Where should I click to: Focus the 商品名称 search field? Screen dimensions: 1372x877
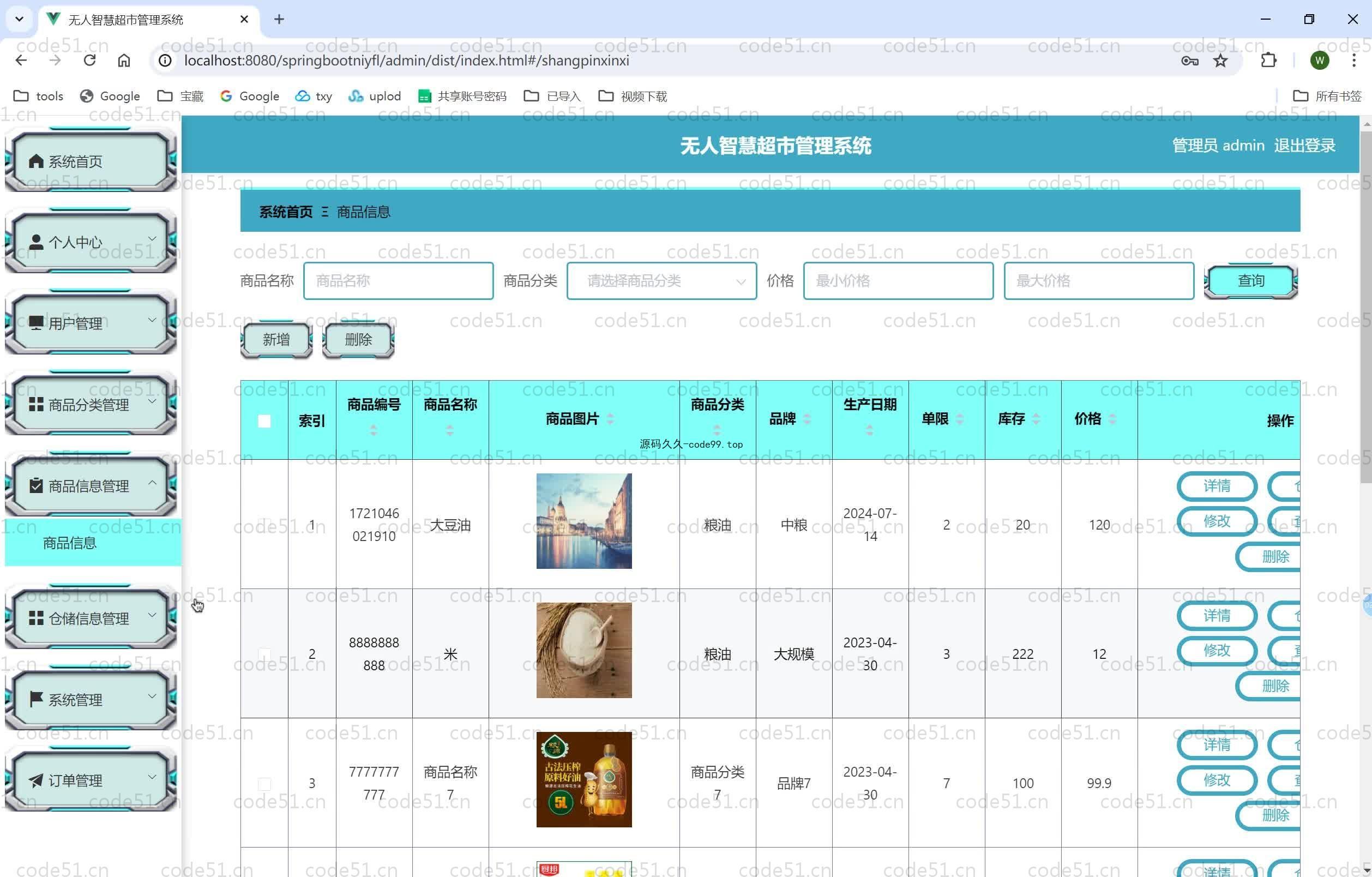(x=398, y=280)
